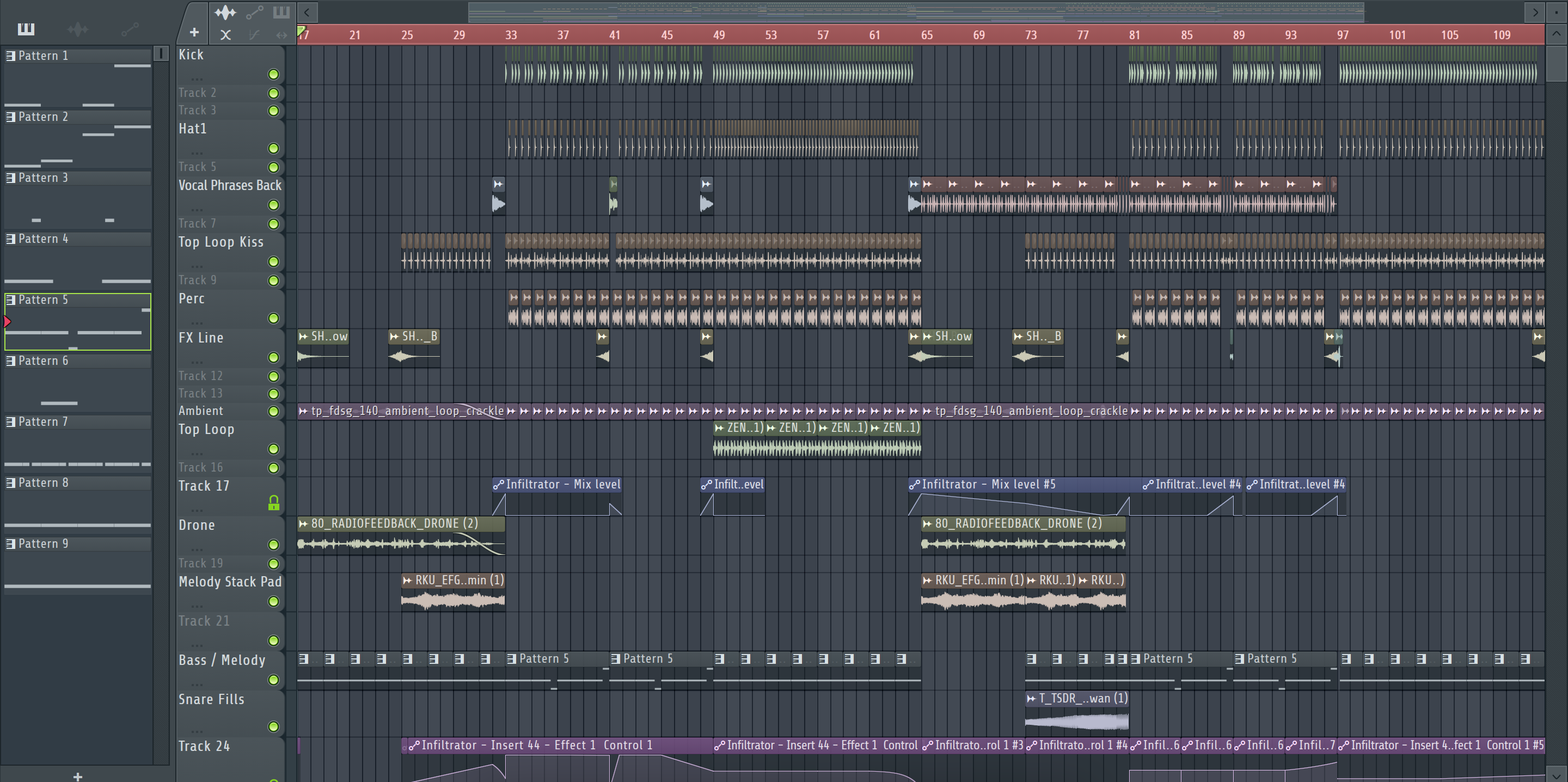Click the X-shaped icon below the waveform icon
Screen dimensions: 1568x782
point(225,35)
